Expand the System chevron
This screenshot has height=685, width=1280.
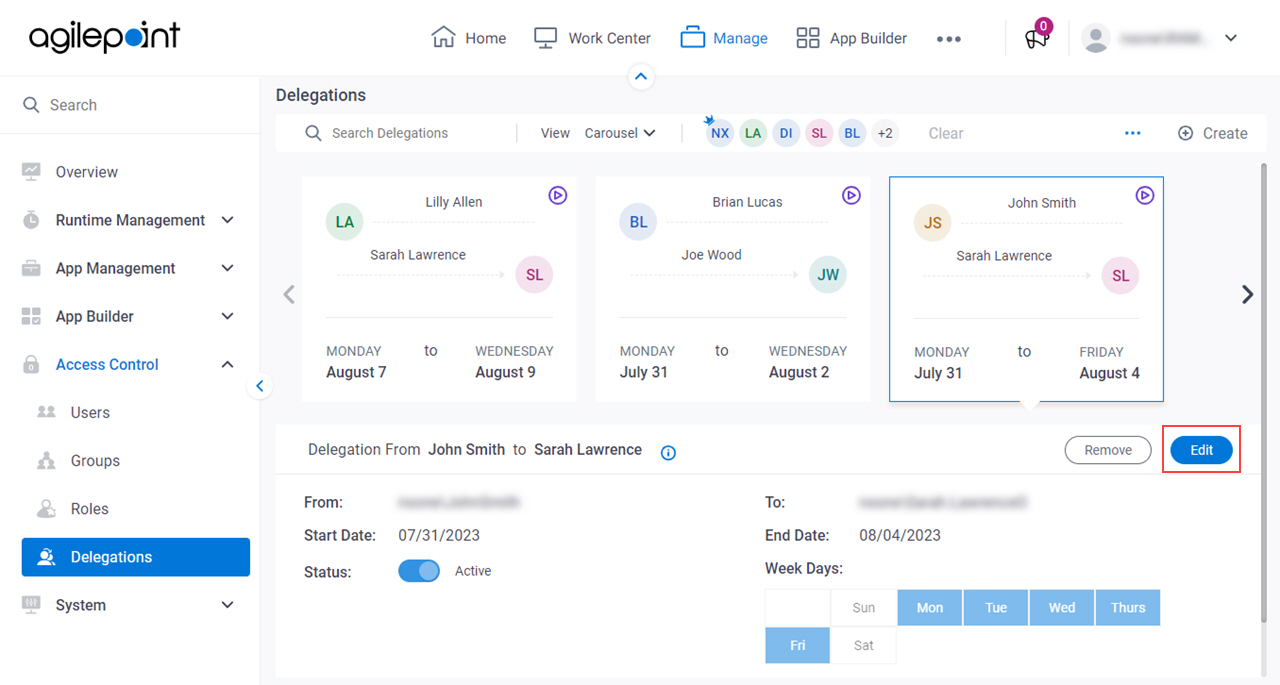(x=227, y=605)
